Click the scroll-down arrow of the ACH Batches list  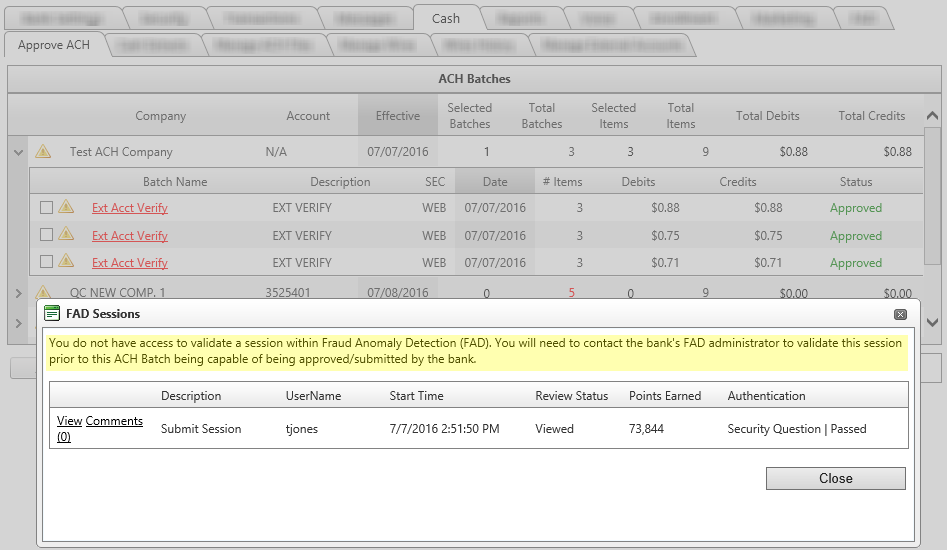click(932, 322)
